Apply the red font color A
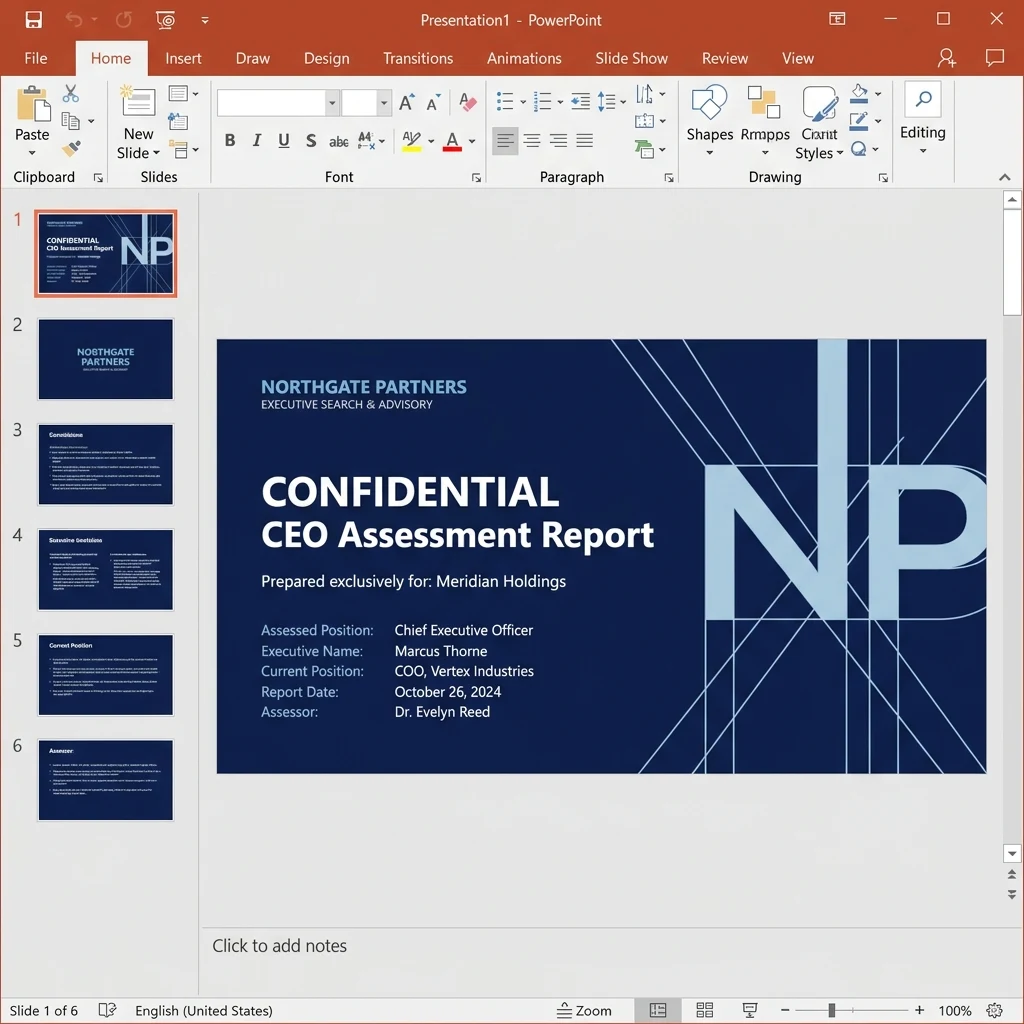The height and width of the screenshot is (1024, 1024). (452, 141)
